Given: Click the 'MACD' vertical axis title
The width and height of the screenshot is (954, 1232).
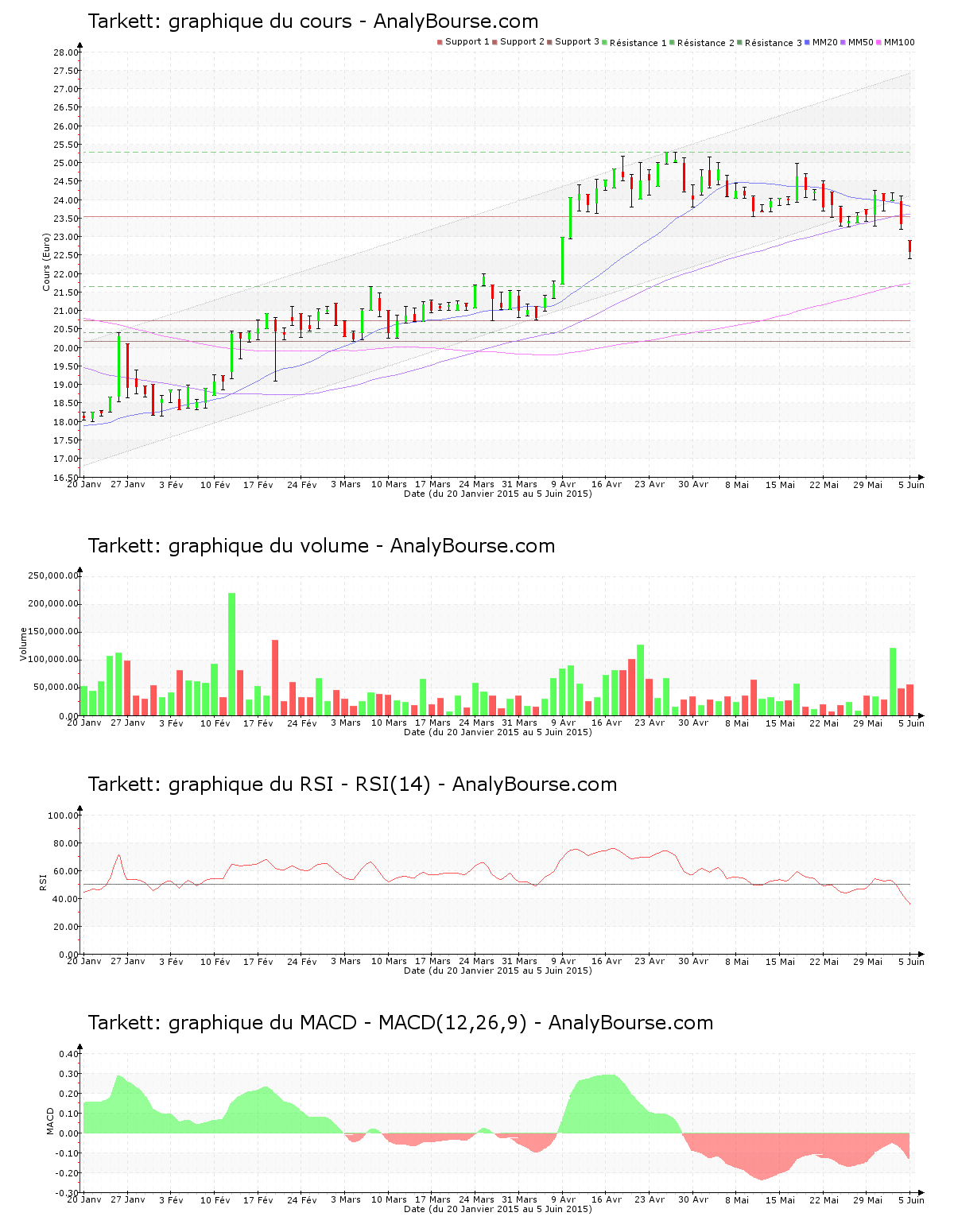Looking at the screenshot, I should coord(51,1122).
